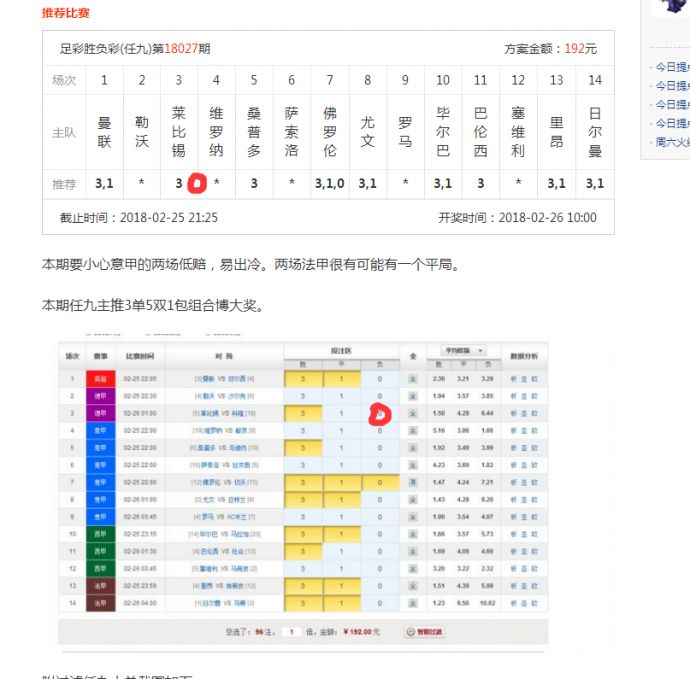This screenshot has height=679, width=690.
Task: Click the 罗马 home team cell
Action: pyautogui.click(x=405, y=132)
